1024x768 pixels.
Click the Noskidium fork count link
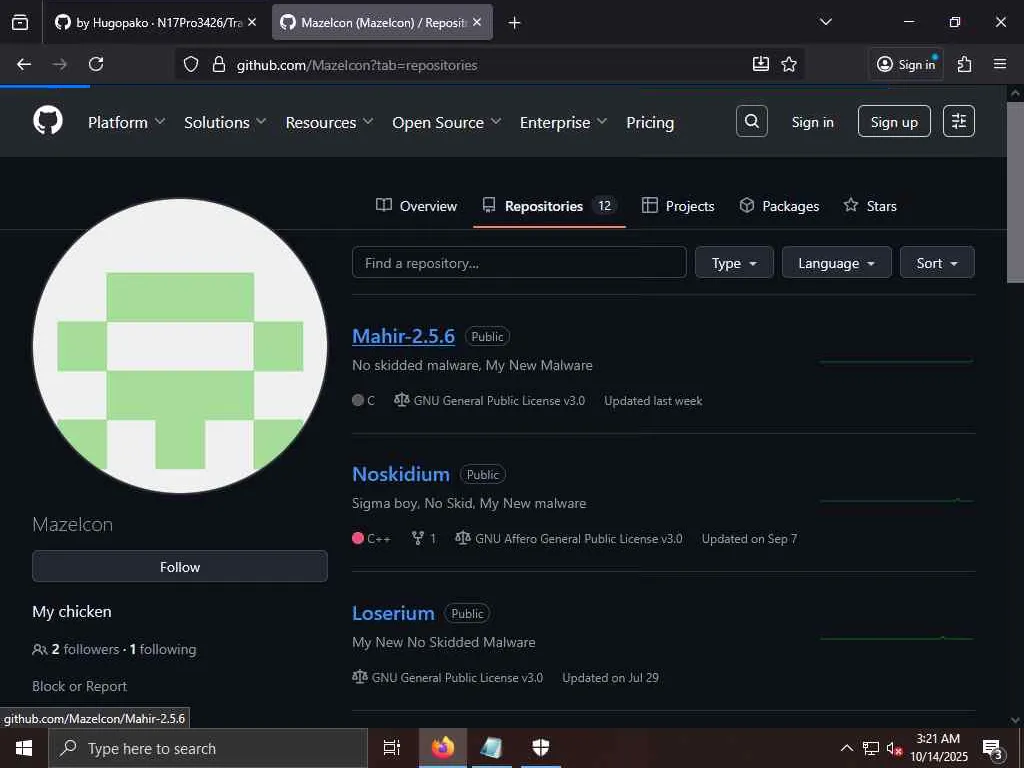[424, 539]
